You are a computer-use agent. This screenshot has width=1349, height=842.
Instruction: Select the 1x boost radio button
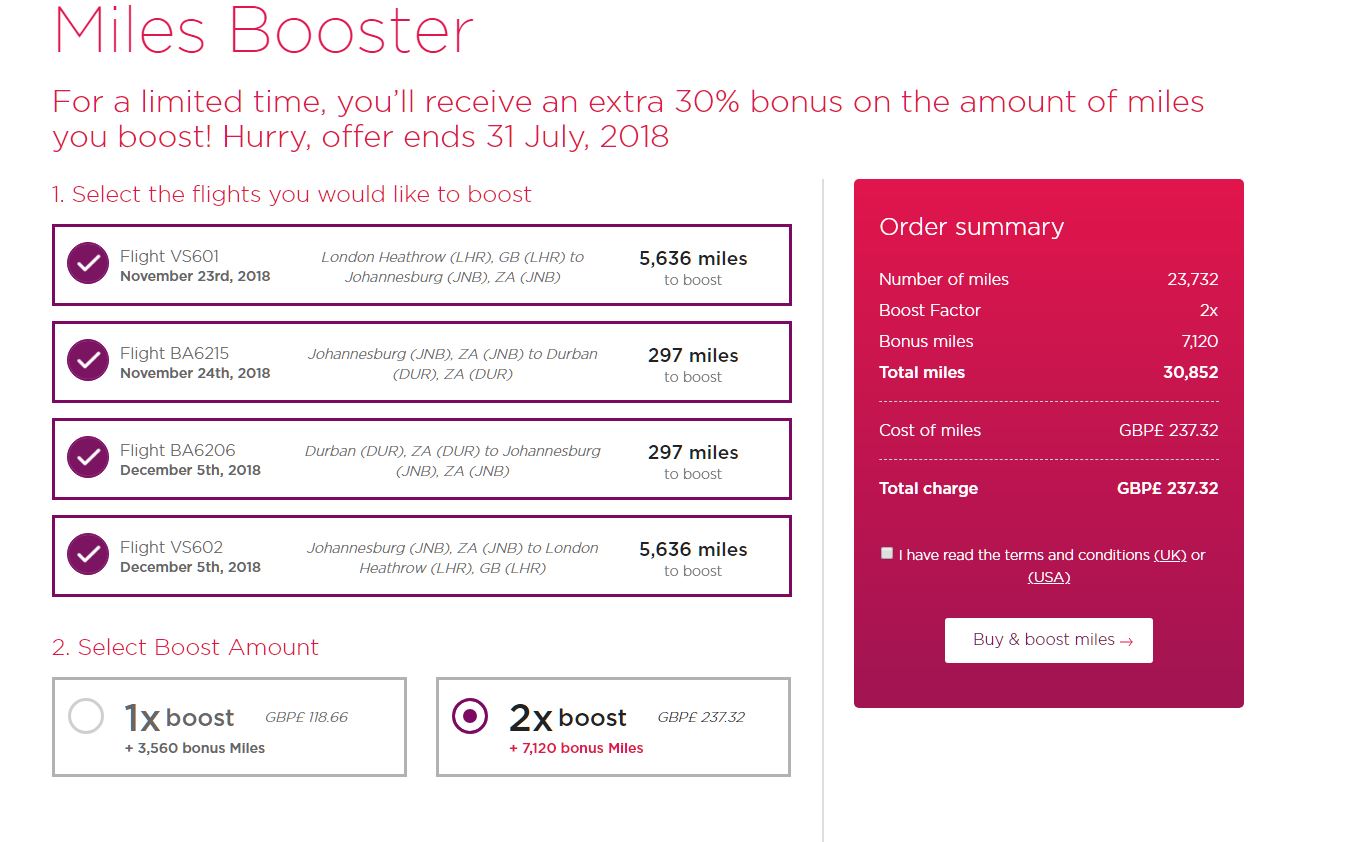pos(86,716)
